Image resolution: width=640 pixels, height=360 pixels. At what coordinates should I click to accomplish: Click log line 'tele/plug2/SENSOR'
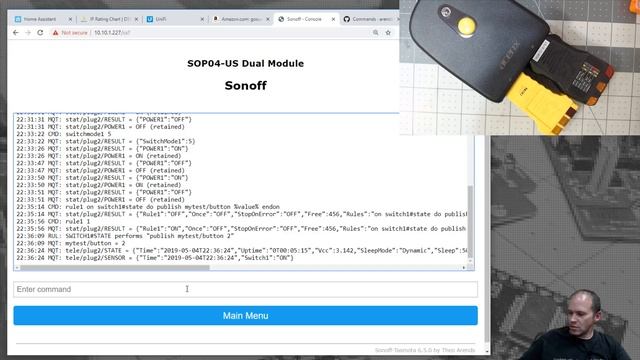coord(155,258)
